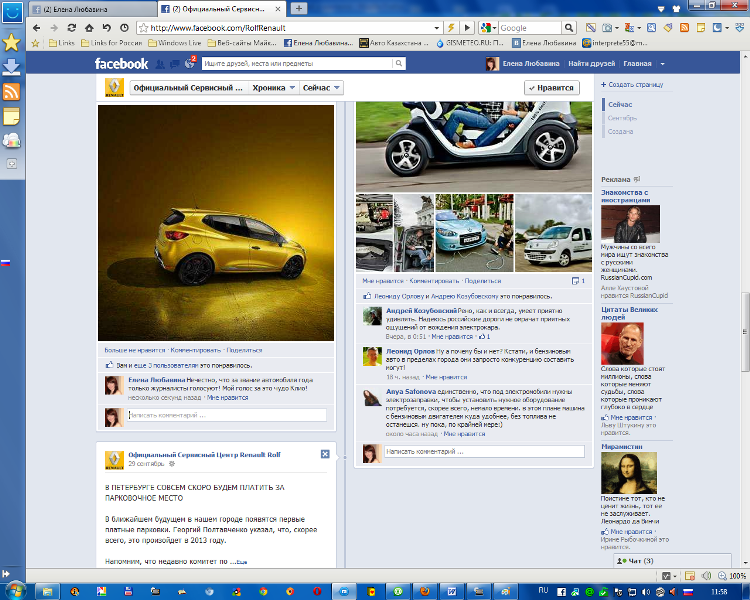Click Найти друзей in Facebook header
The image size is (750, 600).
pos(591,64)
